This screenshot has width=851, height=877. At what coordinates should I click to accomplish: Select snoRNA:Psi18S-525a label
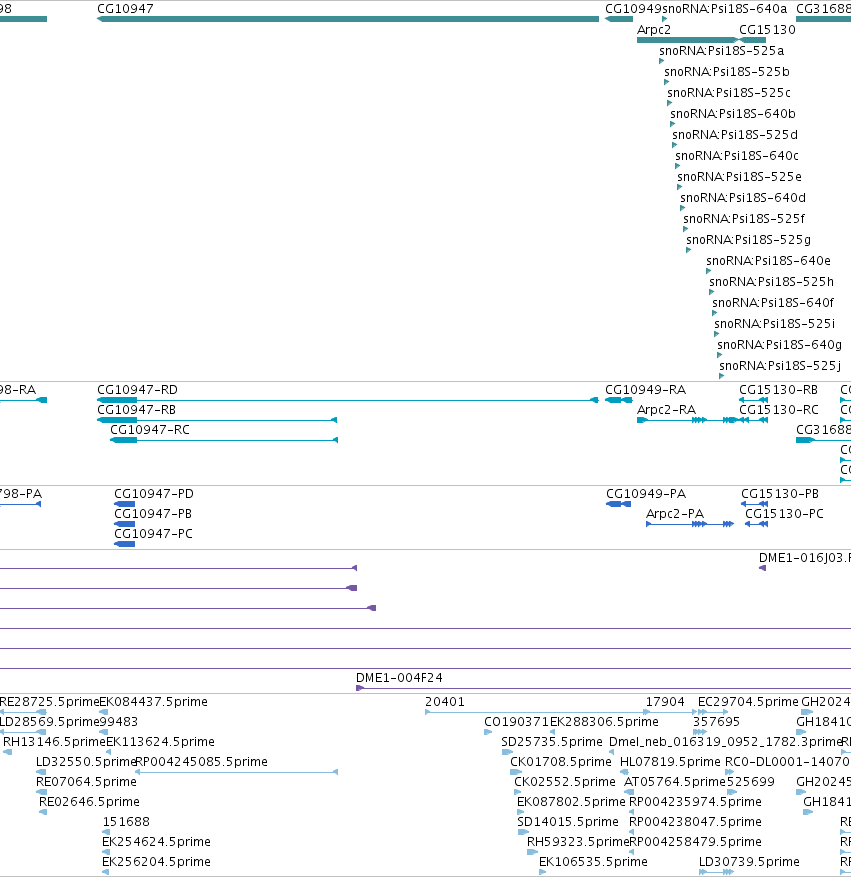tap(722, 51)
